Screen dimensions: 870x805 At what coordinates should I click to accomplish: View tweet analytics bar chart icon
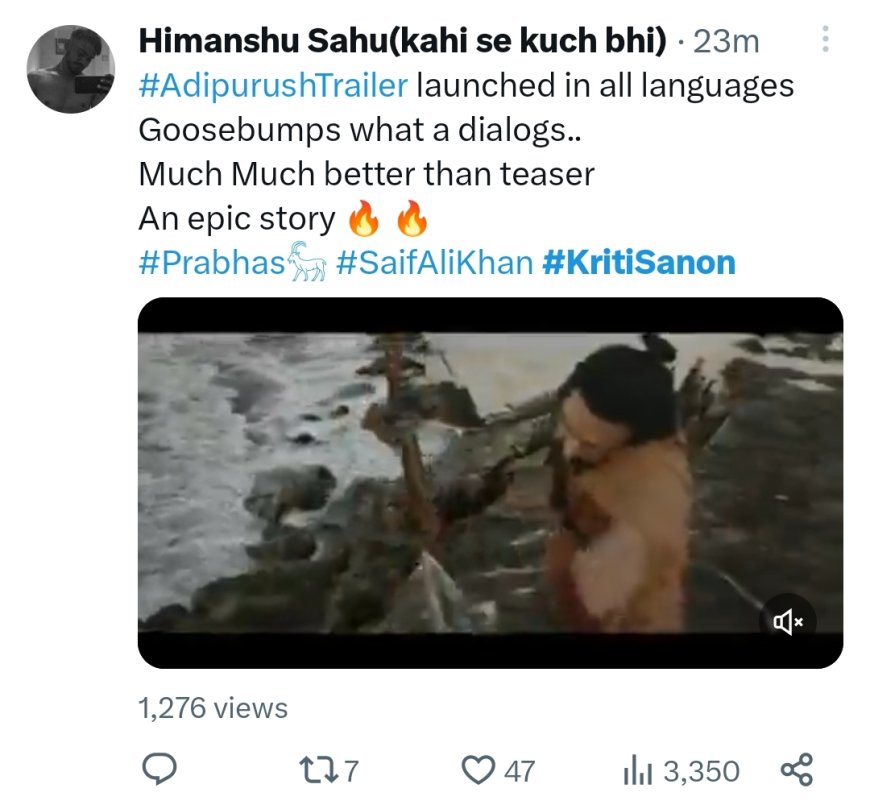pyautogui.click(x=638, y=771)
